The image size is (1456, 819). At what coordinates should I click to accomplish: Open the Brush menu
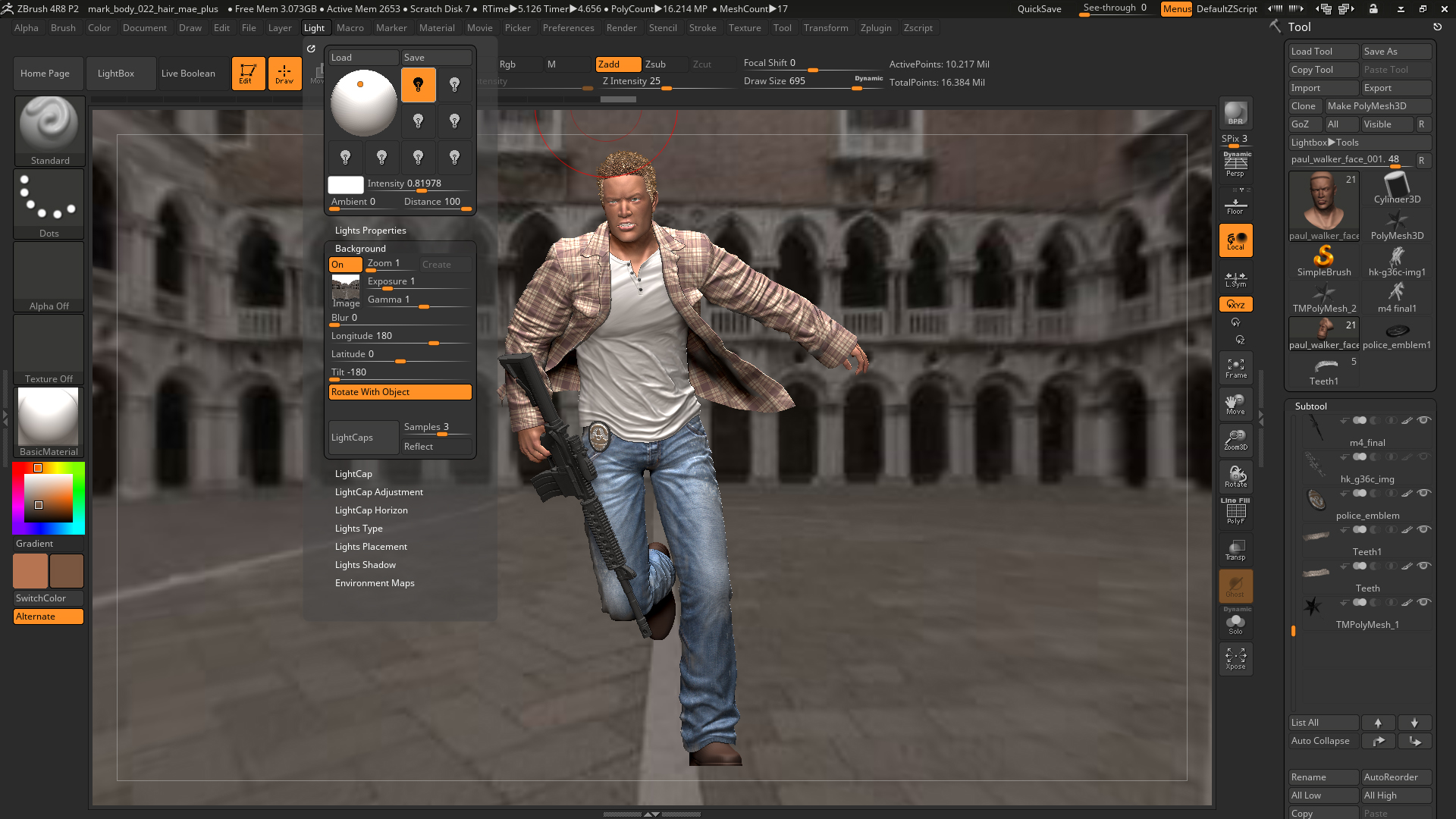click(63, 28)
